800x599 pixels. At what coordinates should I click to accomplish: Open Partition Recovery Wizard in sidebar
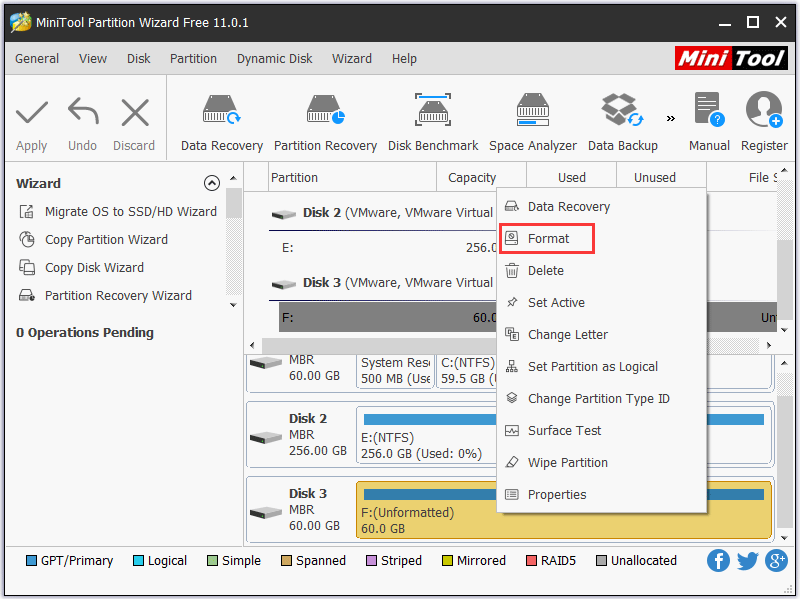pyautogui.click(x=106, y=295)
